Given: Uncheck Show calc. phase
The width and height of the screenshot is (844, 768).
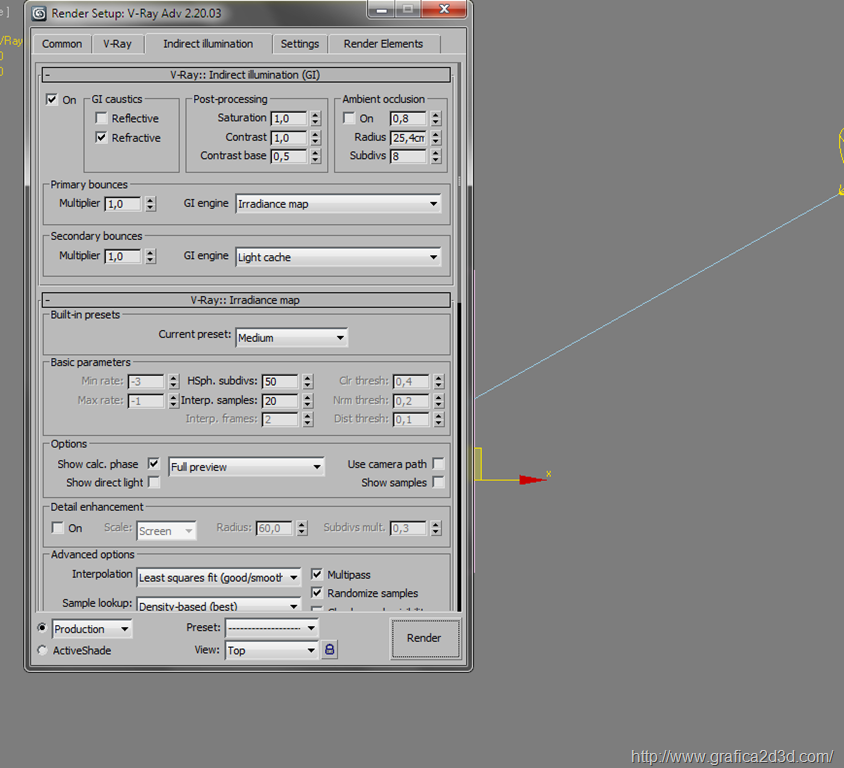Looking at the screenshot, I should coord(154,463).
